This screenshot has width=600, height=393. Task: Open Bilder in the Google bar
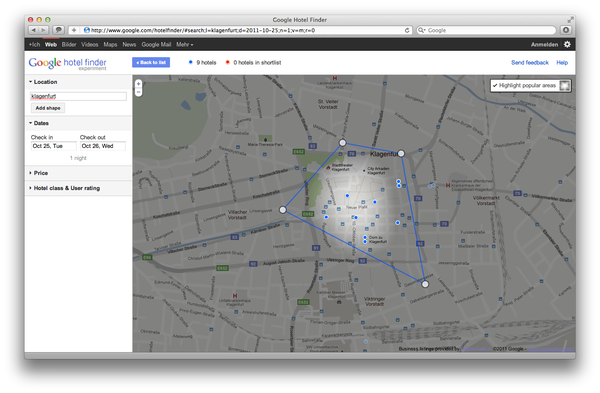click(69, 44)
